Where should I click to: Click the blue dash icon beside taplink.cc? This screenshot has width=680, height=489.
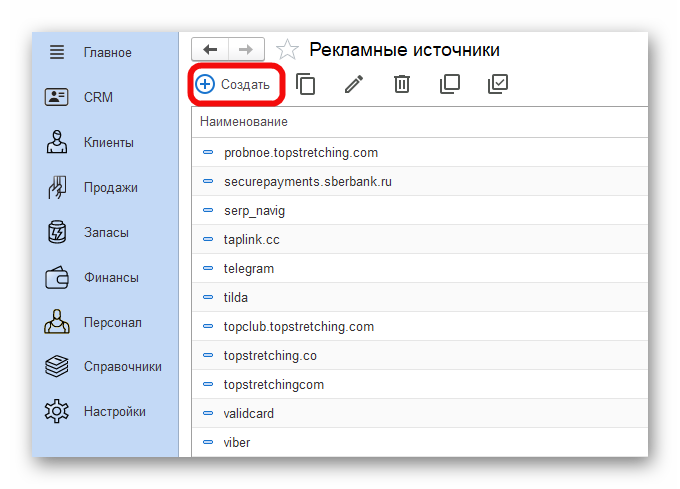coord(208,239)
